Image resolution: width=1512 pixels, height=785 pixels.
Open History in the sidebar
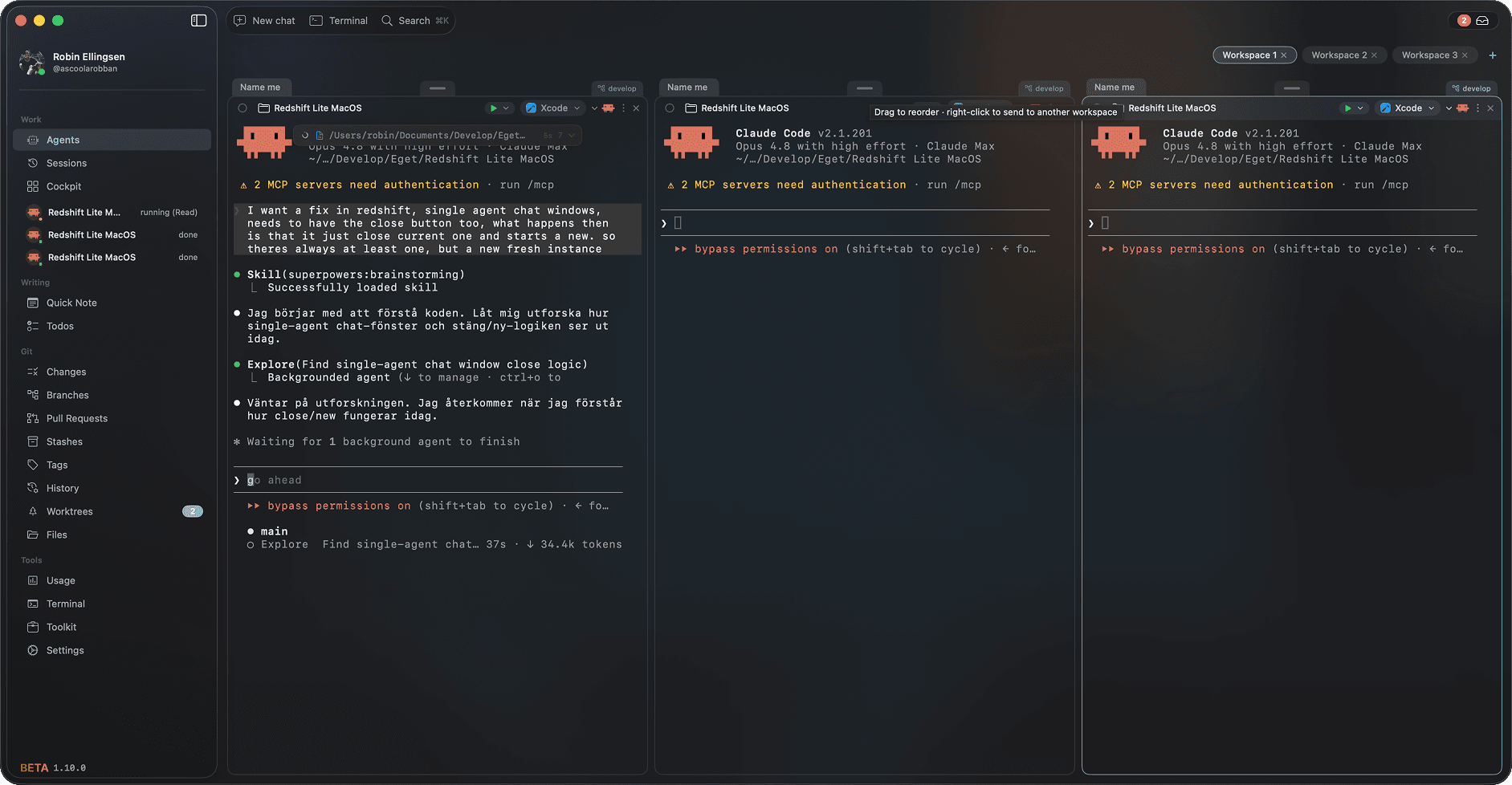click(x=112, y=488)
